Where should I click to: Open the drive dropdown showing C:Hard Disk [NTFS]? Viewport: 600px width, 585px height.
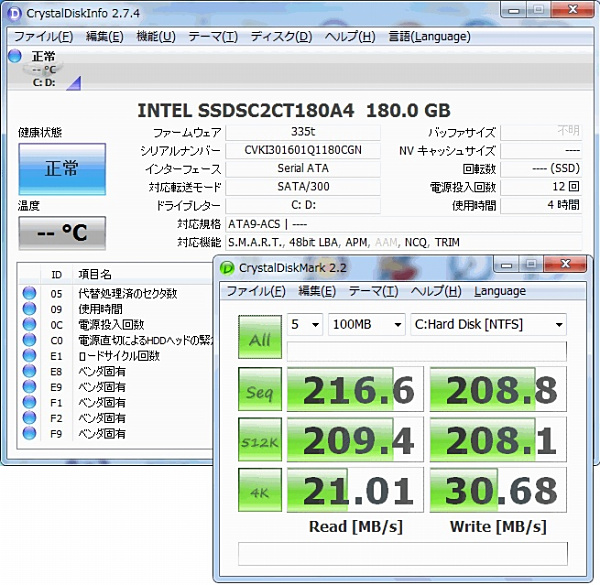(488, 324)
